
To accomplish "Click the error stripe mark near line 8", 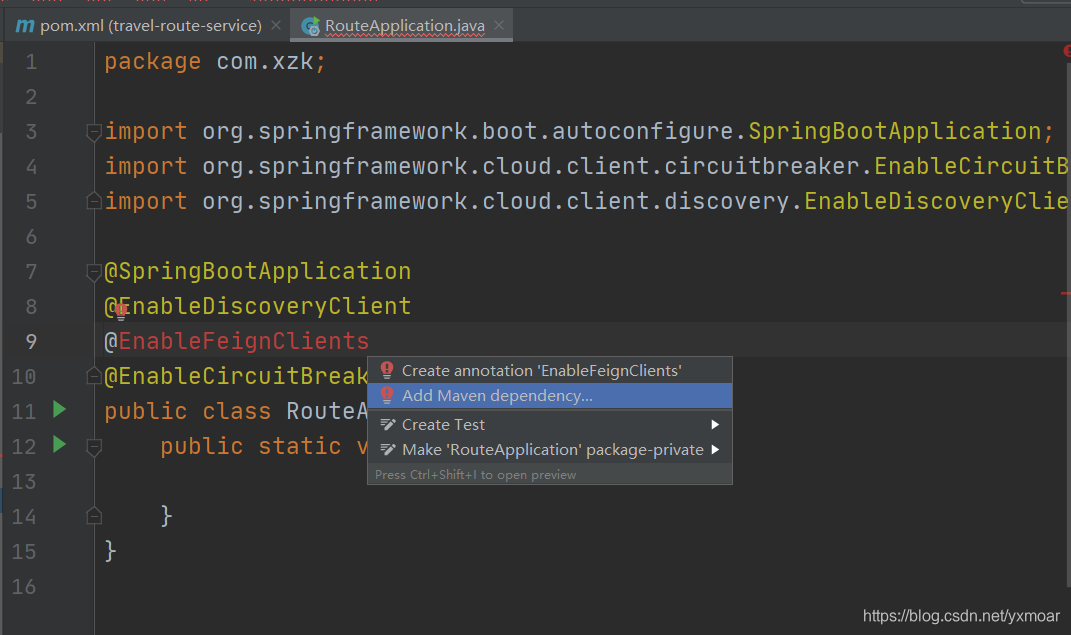I will [1066, 294].
